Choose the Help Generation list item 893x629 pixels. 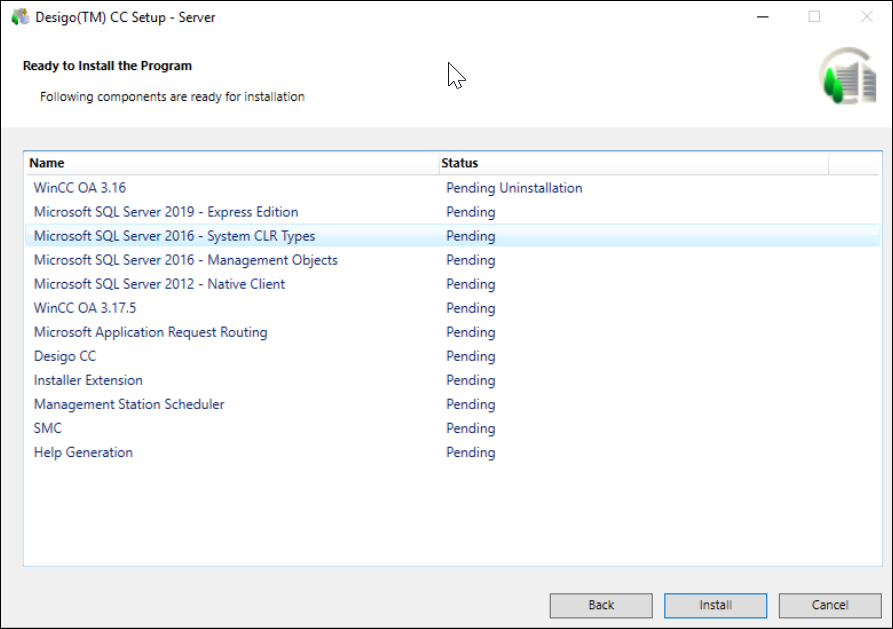tap(83, 452)
